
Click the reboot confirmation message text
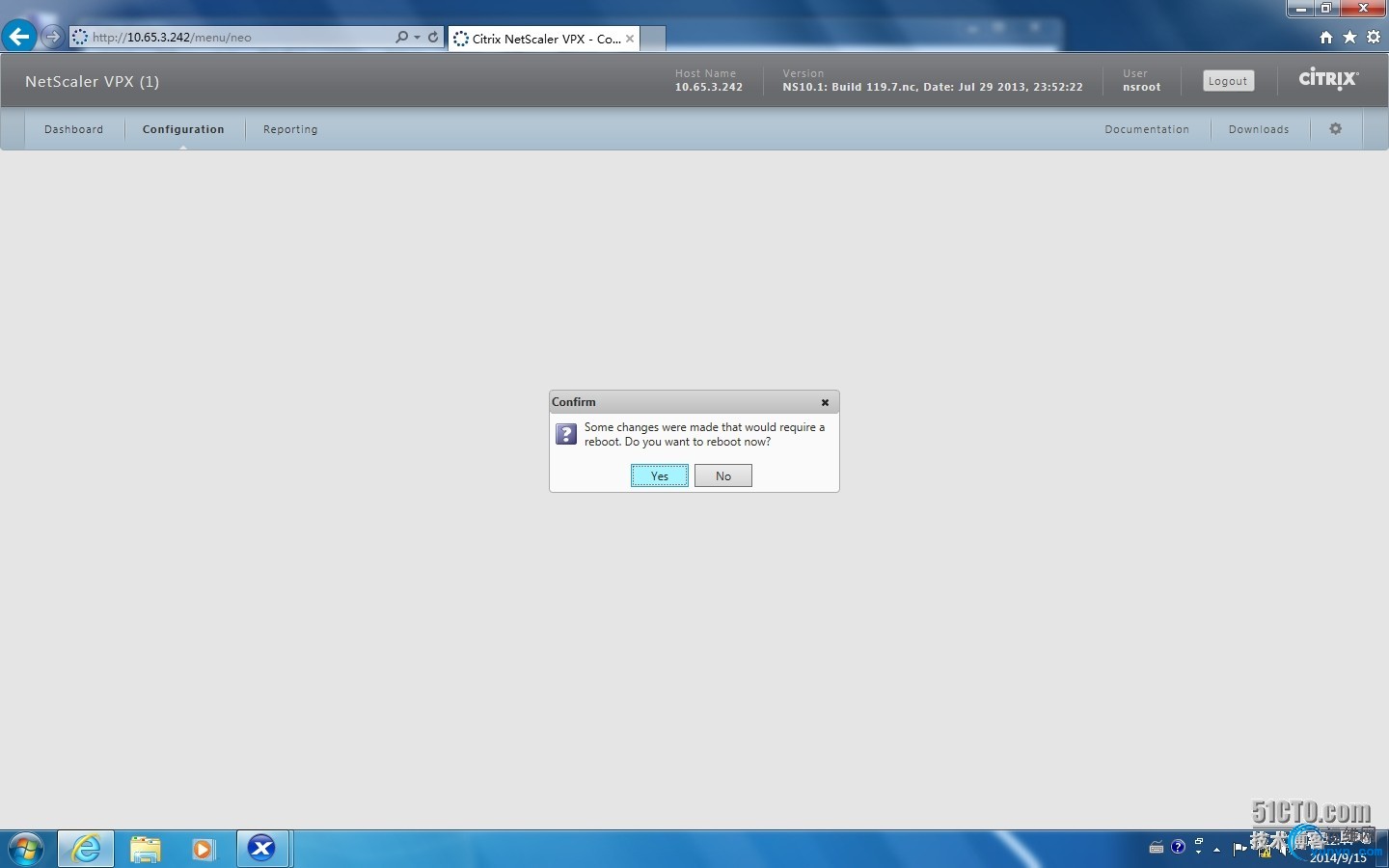click(x=704, y=434)
